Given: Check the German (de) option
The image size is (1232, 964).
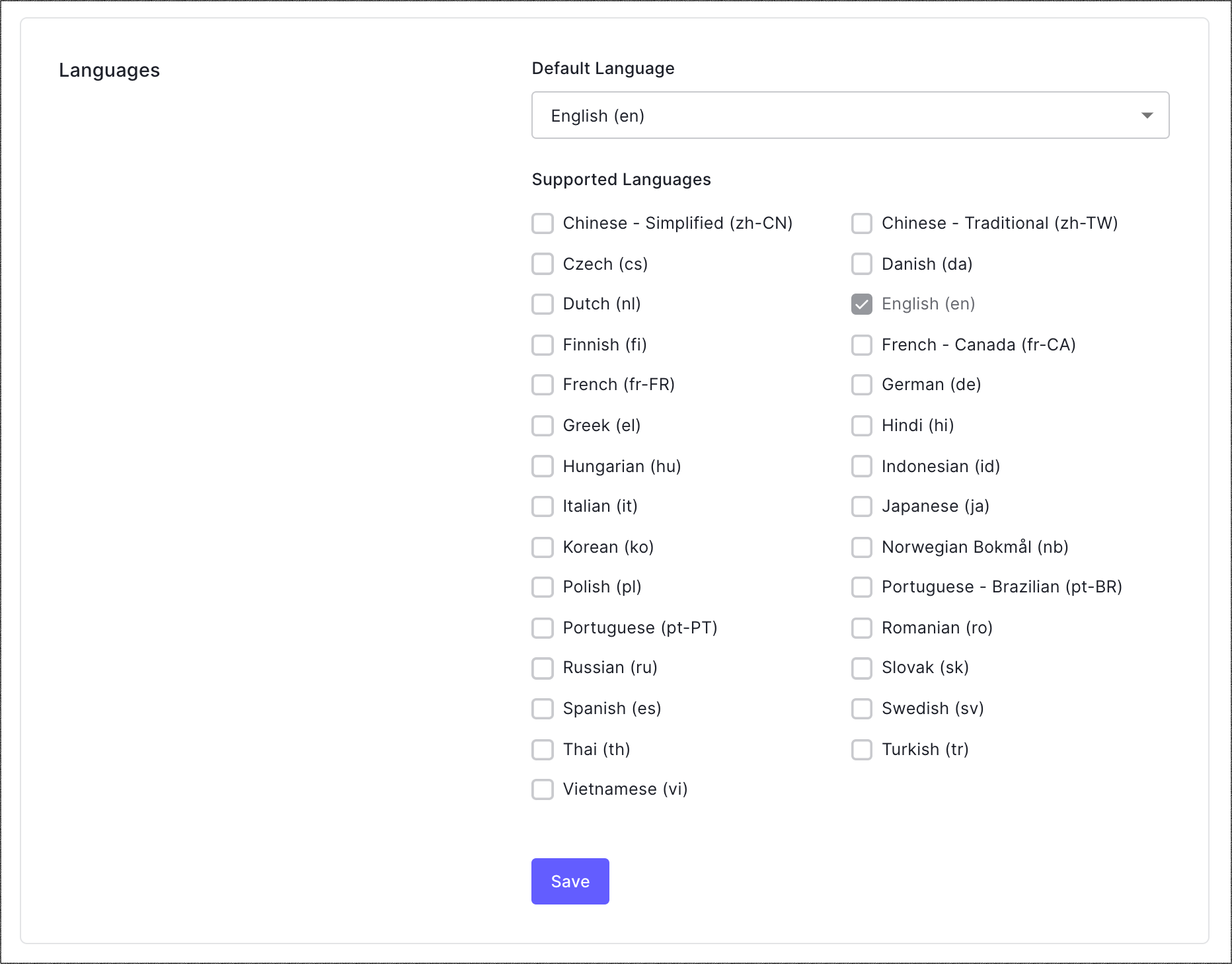Looking at the screenshot, I should (x=862, y=385).
